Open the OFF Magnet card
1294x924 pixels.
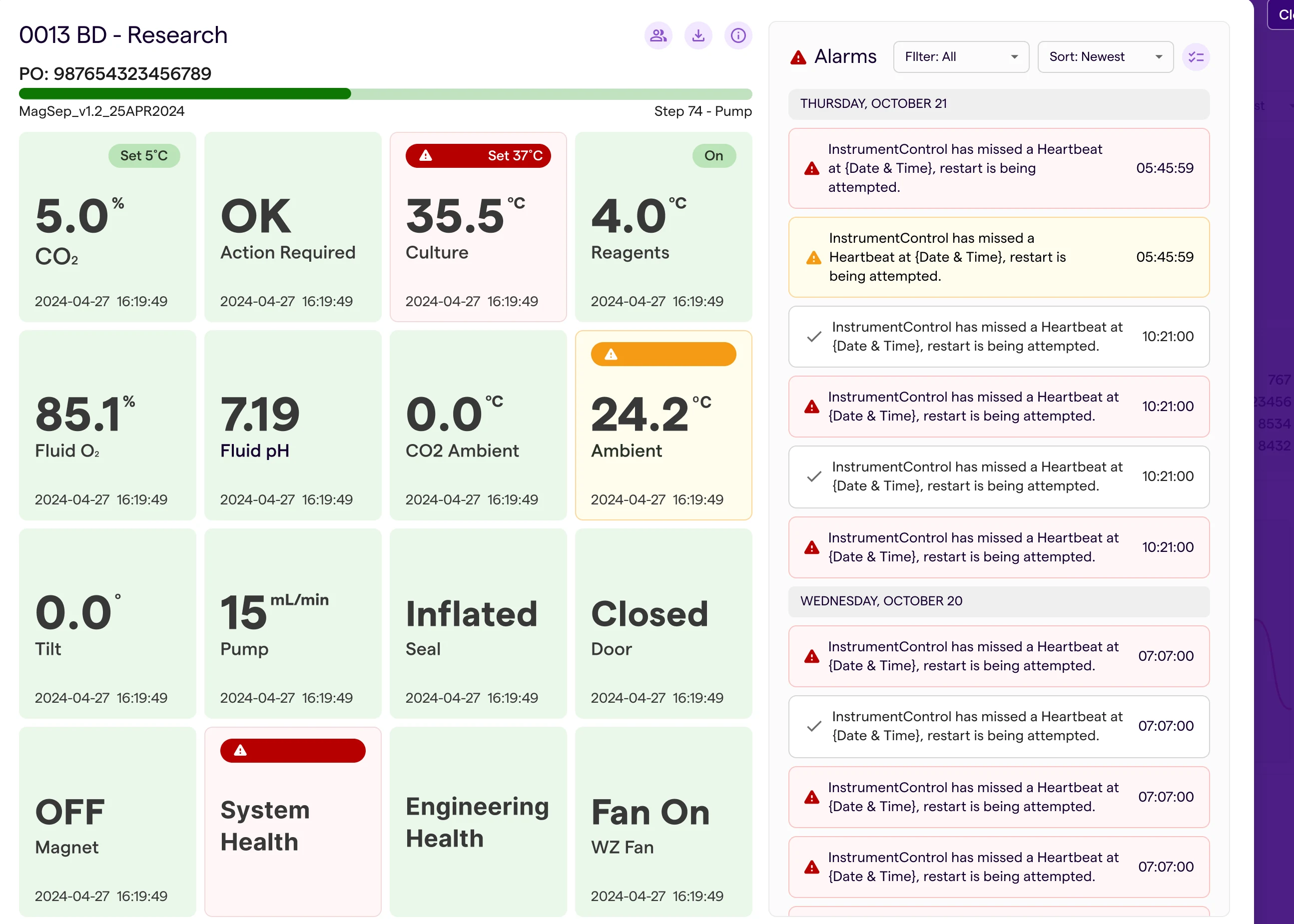pyautogui.click(x=107, y=822)
